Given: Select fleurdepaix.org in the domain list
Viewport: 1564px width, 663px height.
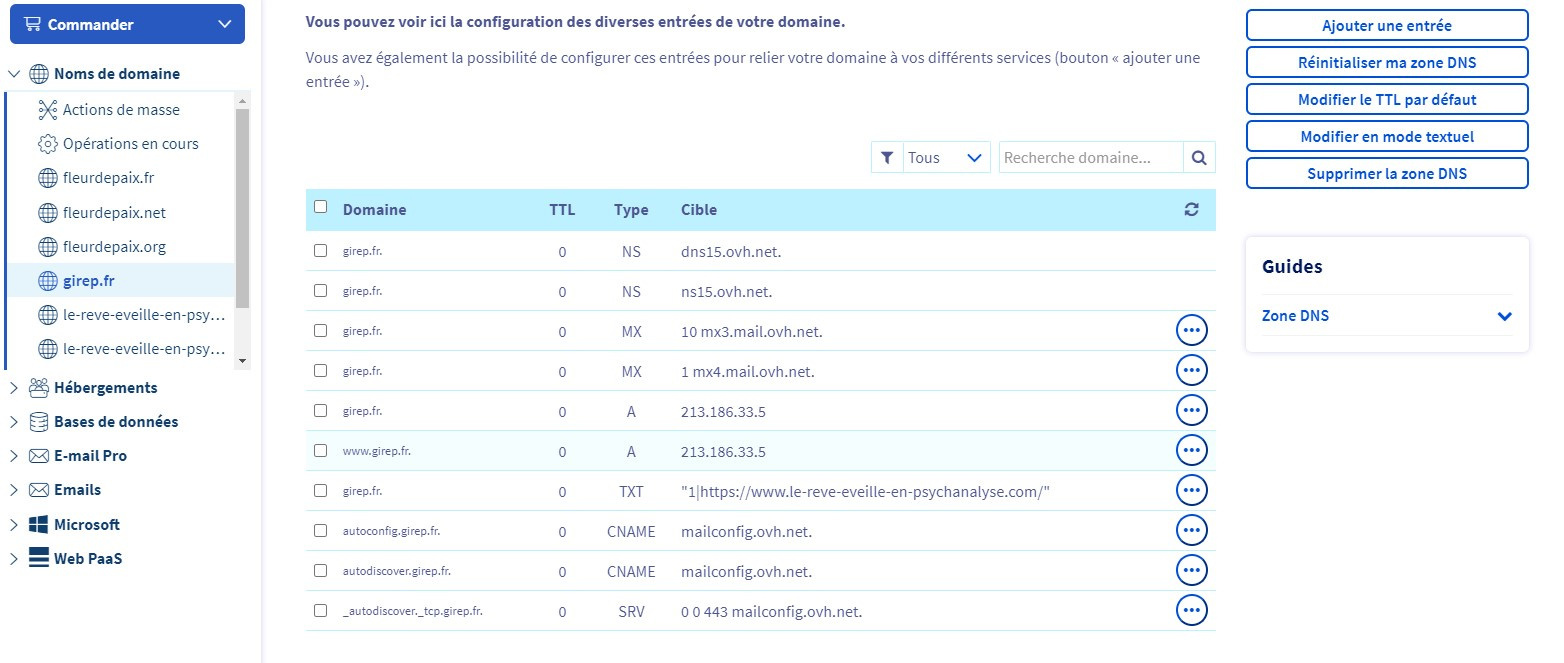Looking at the screenshot, I should click(114, 246).
